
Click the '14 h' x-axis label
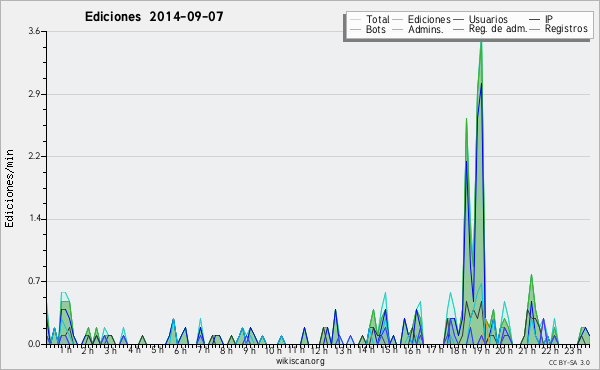(366, 350)
